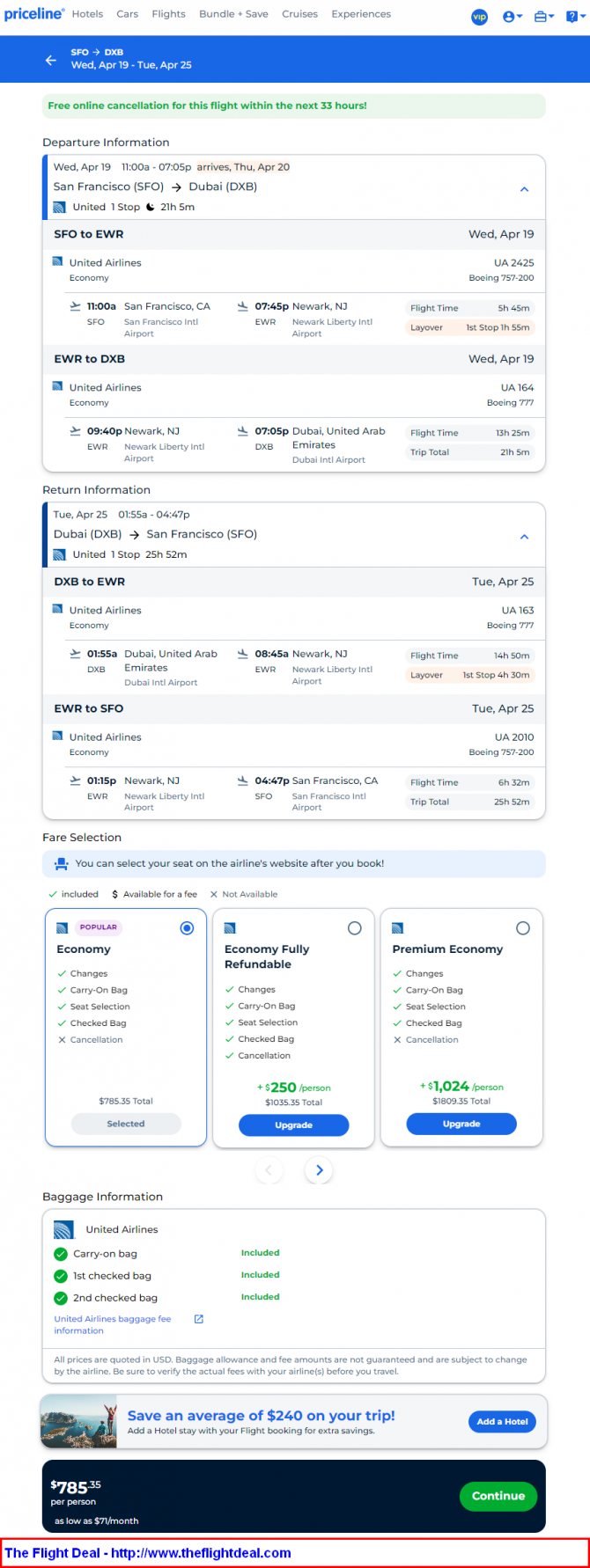Click takeoff icon at 01:55a
590x1568 pixels.
click(75, 654)
